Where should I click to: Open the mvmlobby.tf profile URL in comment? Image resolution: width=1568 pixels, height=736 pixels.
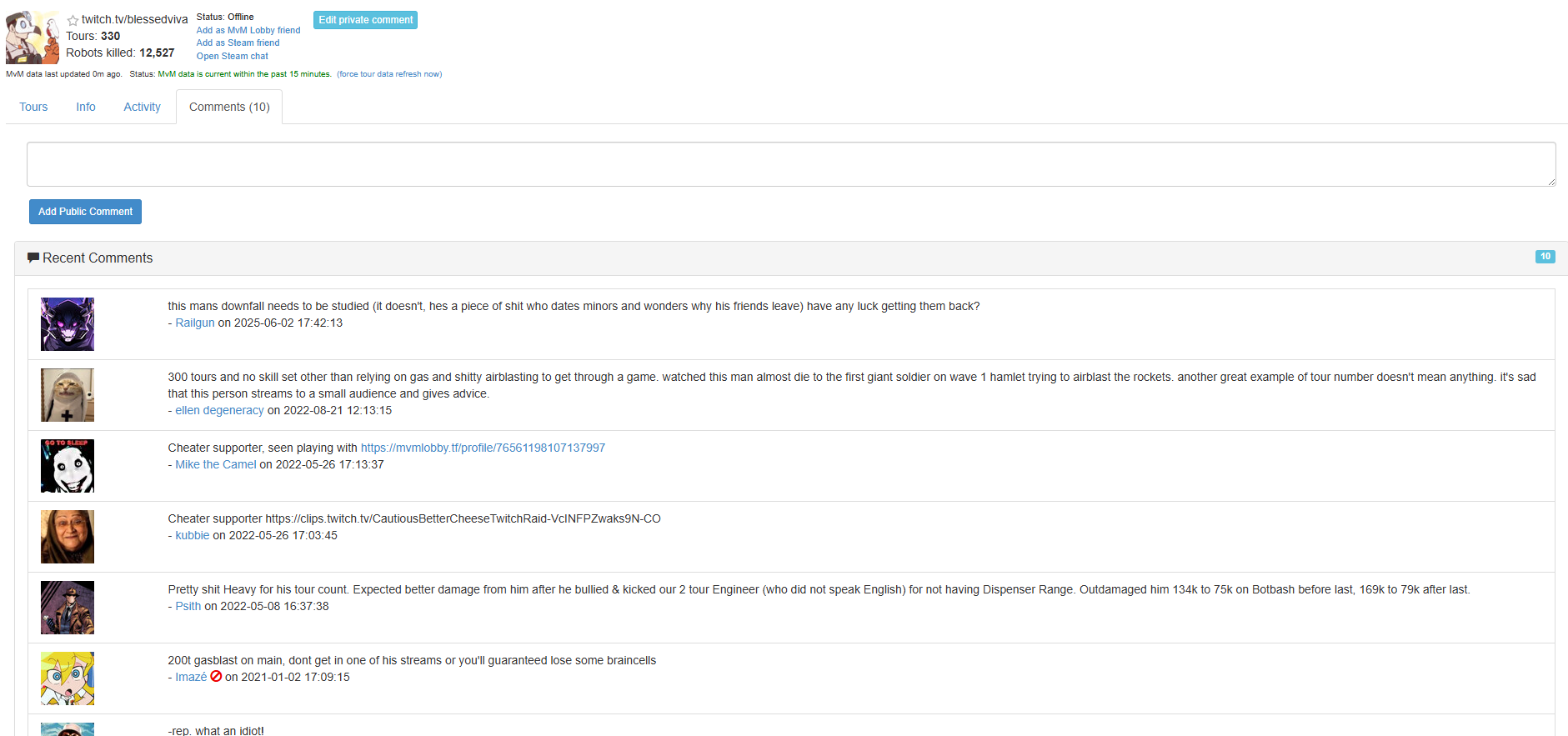tap(483, 448)
